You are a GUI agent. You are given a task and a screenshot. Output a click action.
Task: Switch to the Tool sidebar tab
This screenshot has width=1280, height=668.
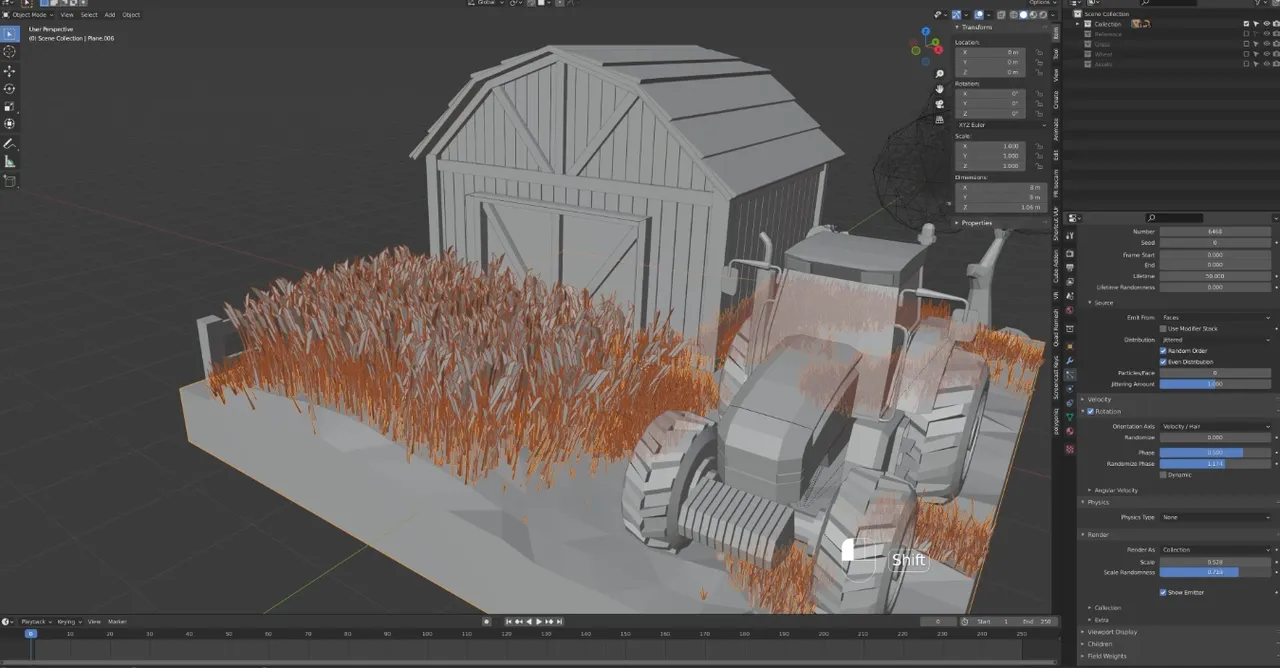[1056, 55]
